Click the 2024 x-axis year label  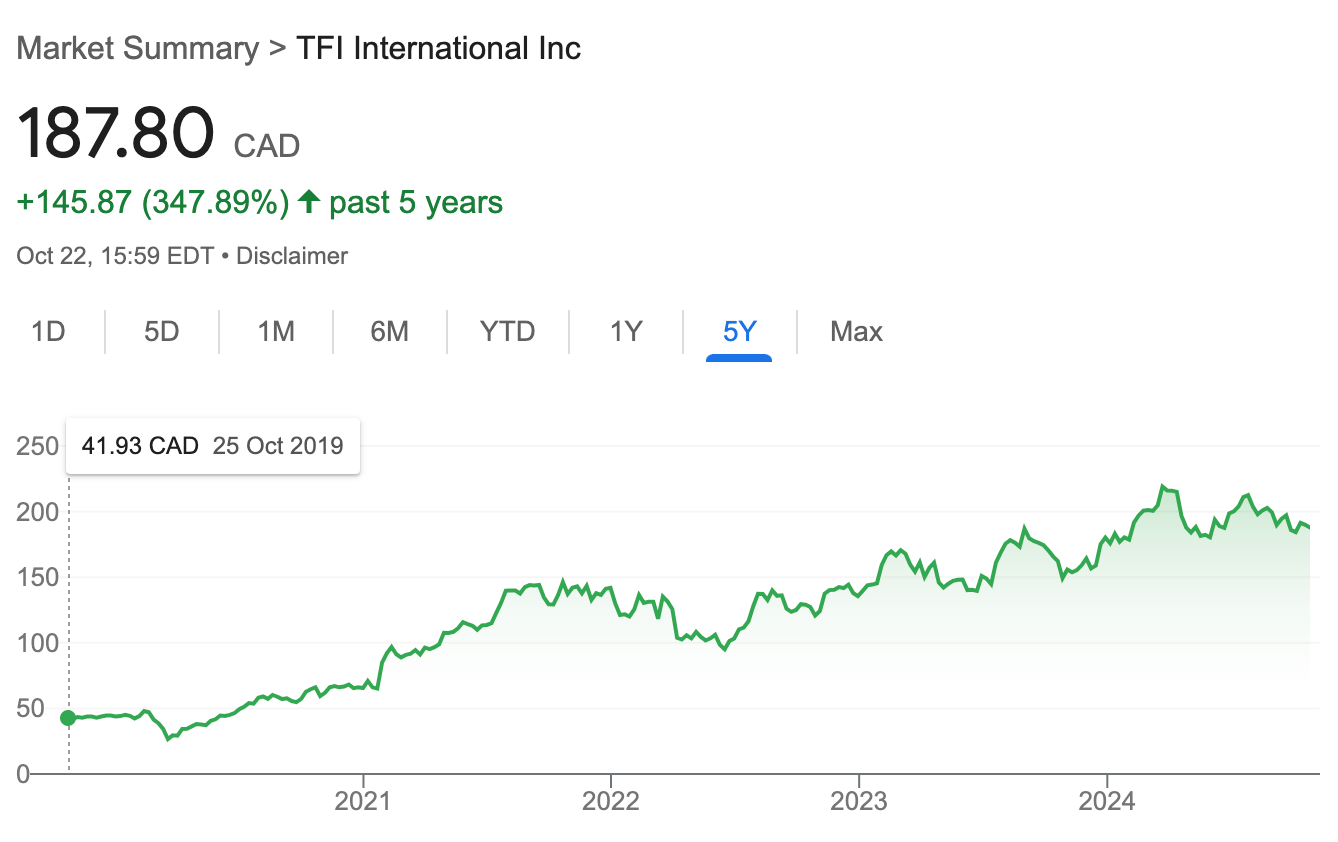(1107, 802)
